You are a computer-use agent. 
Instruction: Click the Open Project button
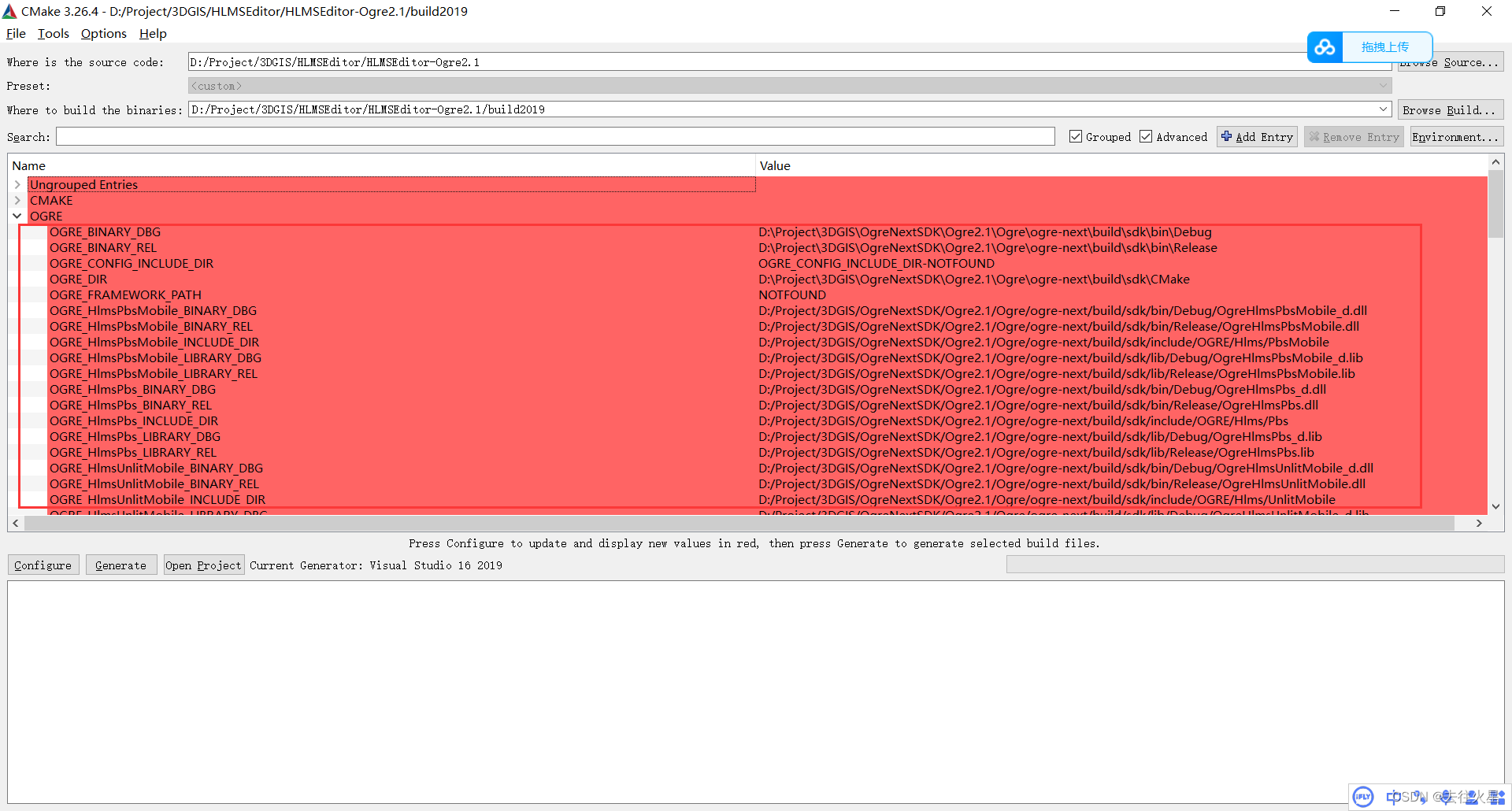203,565
